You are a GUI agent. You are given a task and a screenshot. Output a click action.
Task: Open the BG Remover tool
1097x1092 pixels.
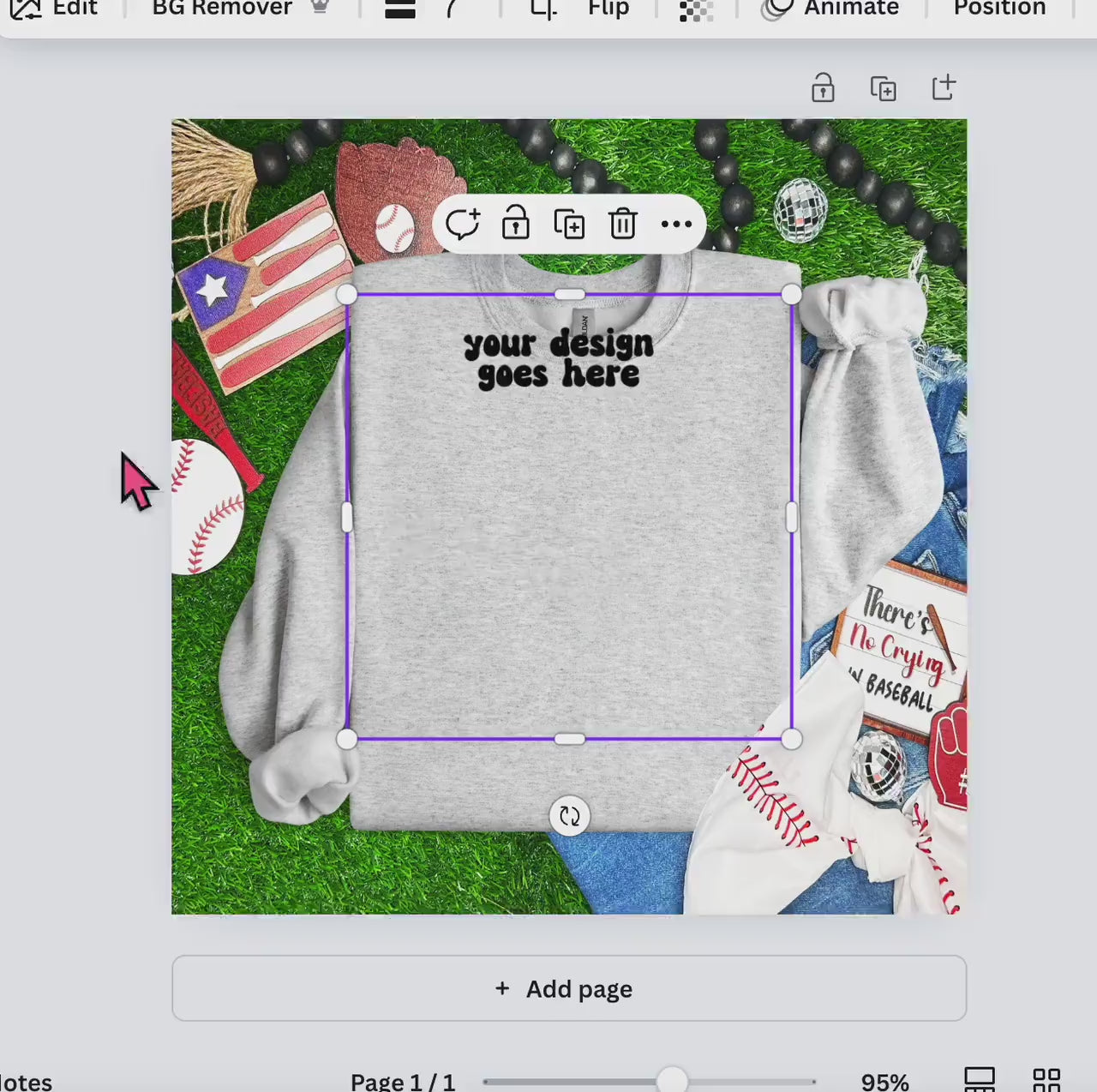pyautogui.click(x=222, y=9)
